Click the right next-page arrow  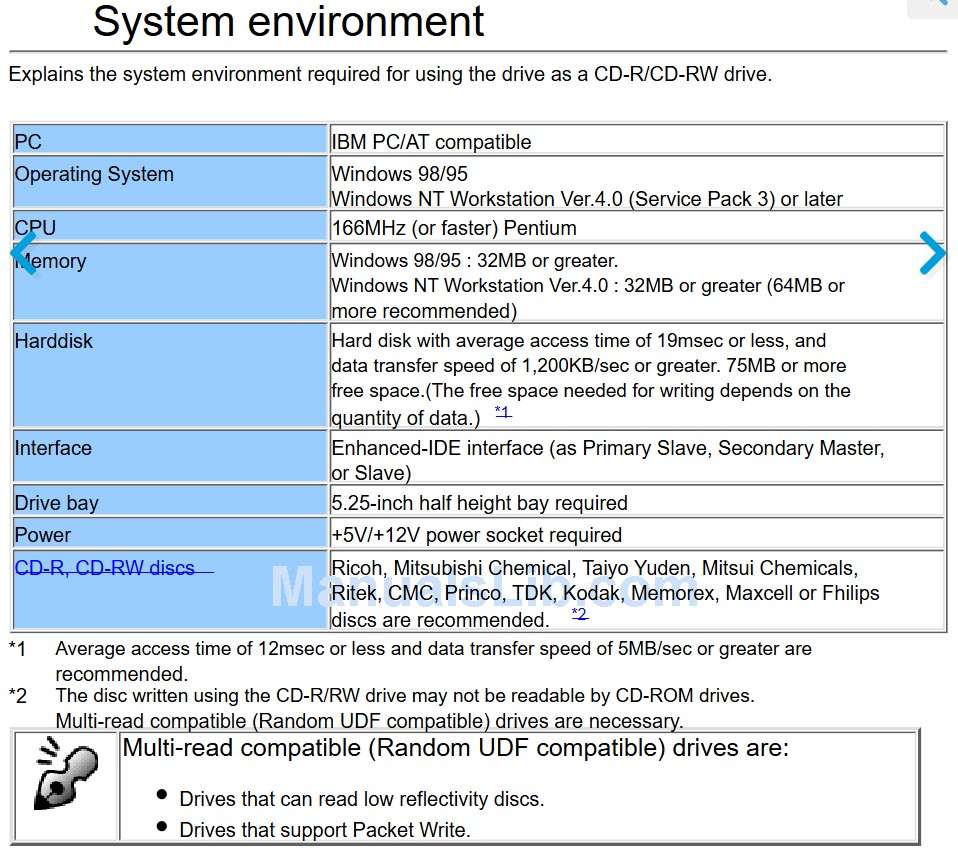(x=932, y=253)
